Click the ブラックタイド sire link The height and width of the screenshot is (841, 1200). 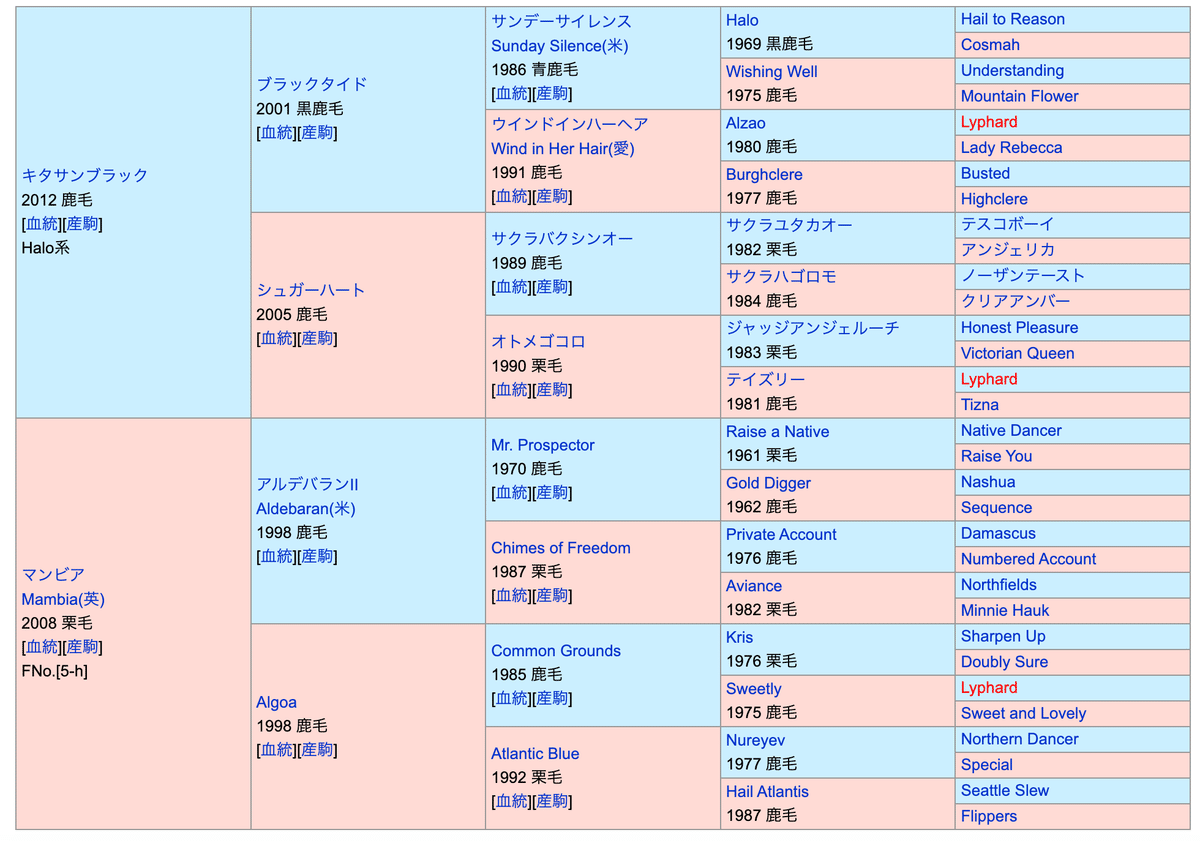click(x=311, y=84)
